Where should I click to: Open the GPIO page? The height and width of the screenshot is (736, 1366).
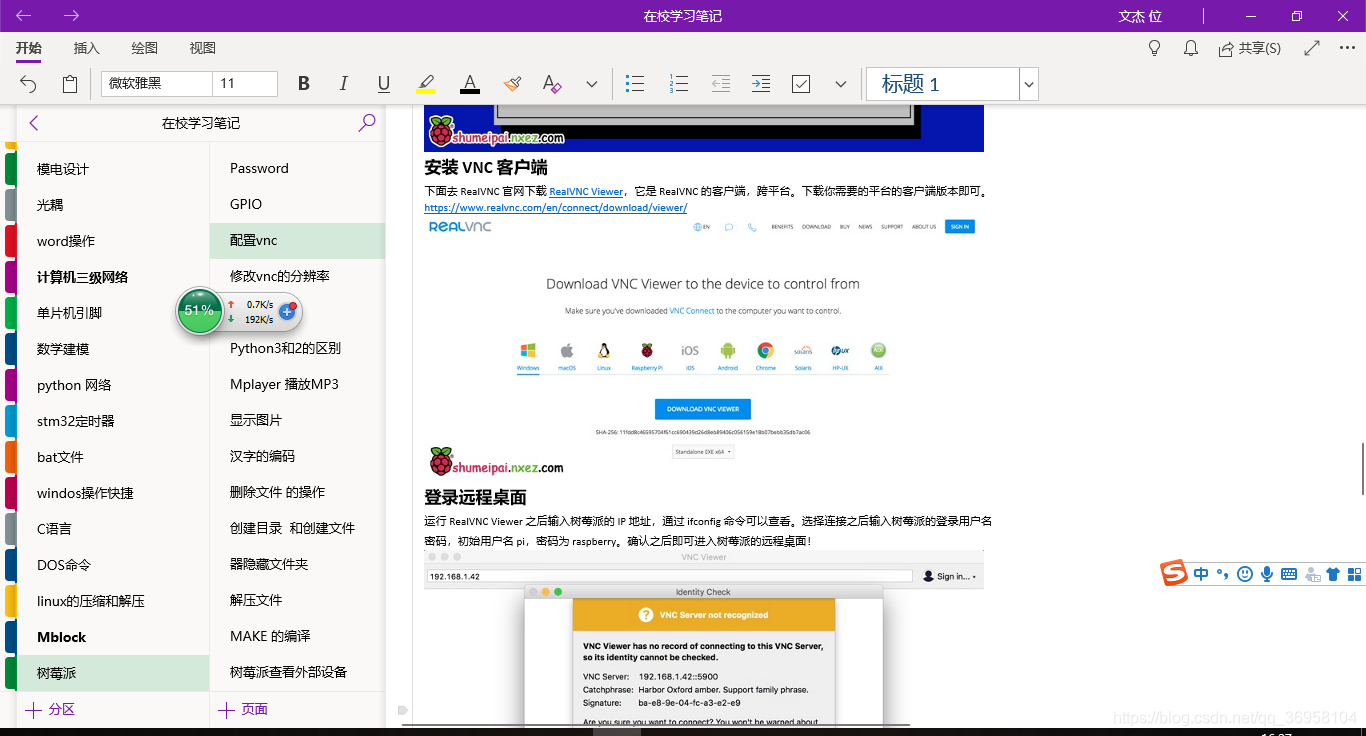(297, 204)
